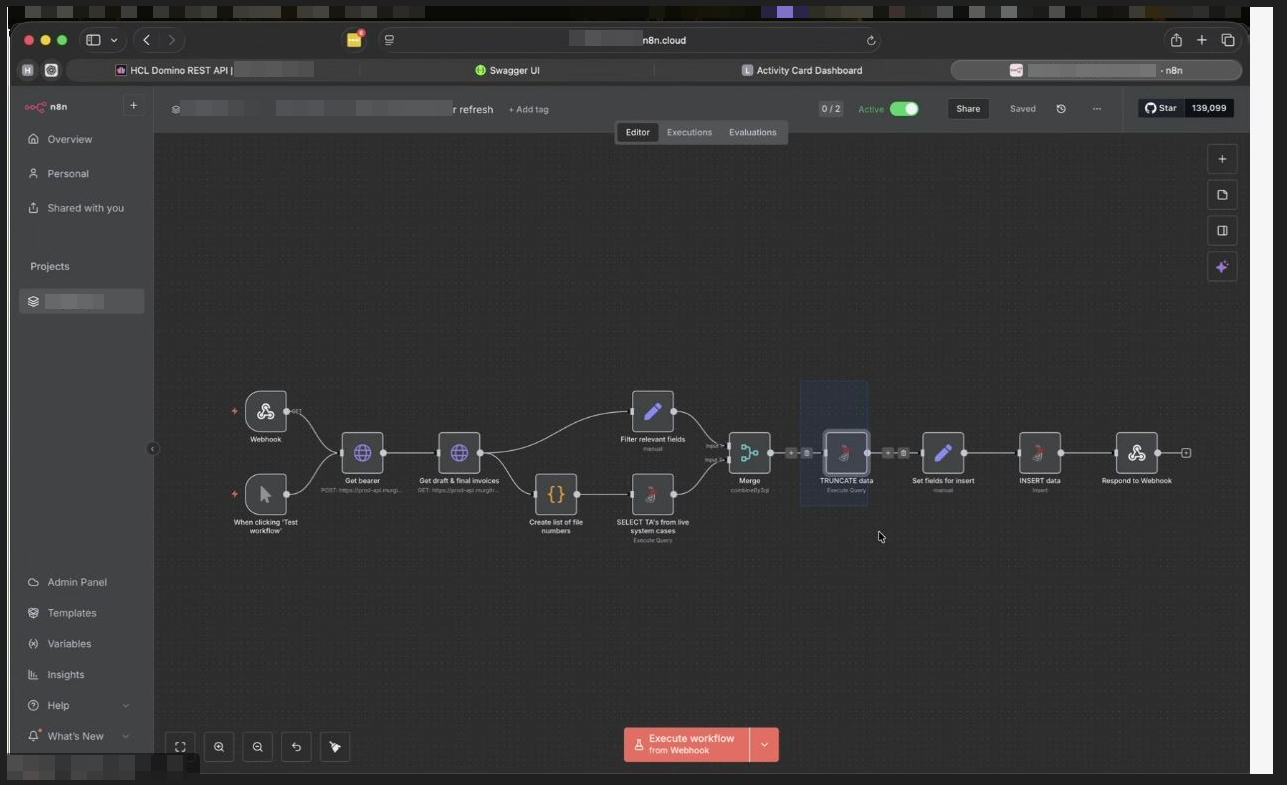Select the INSERT data node
Viewport: 1287px width, 785px height.
(x=1040, y=453)
